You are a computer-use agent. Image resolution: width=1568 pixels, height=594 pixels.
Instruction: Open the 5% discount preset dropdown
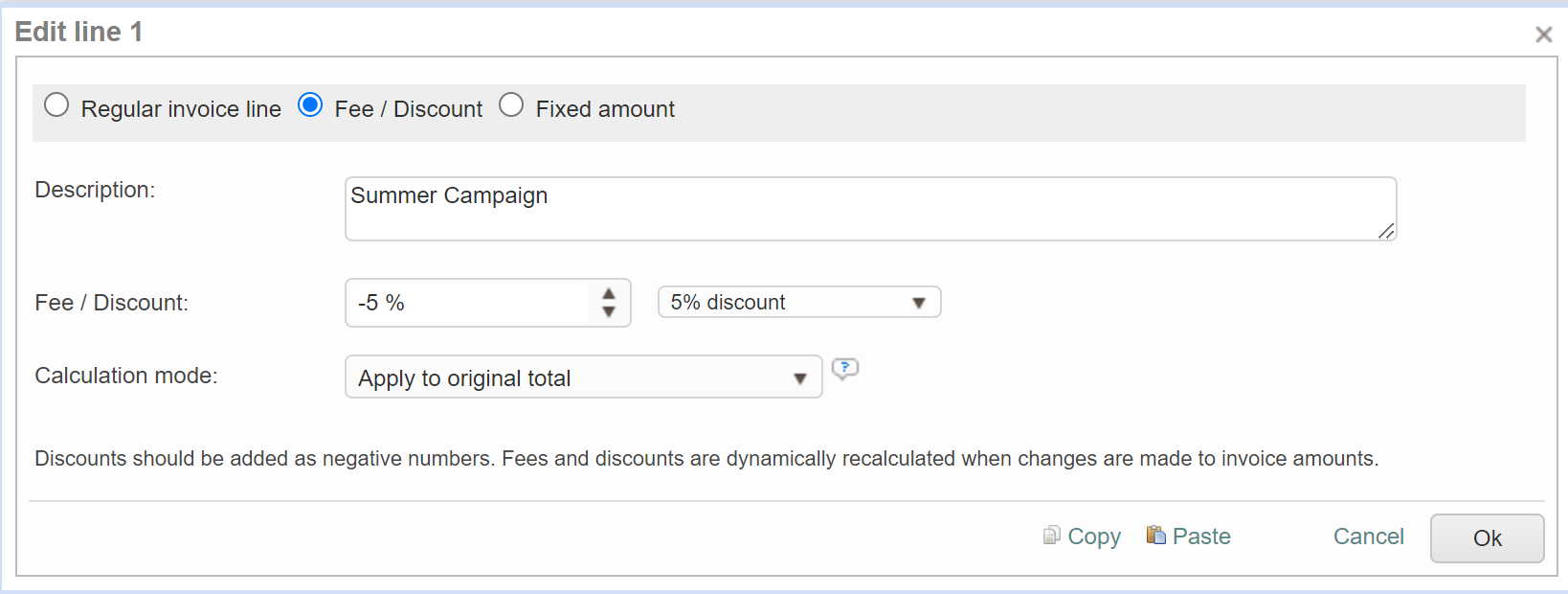798,303
